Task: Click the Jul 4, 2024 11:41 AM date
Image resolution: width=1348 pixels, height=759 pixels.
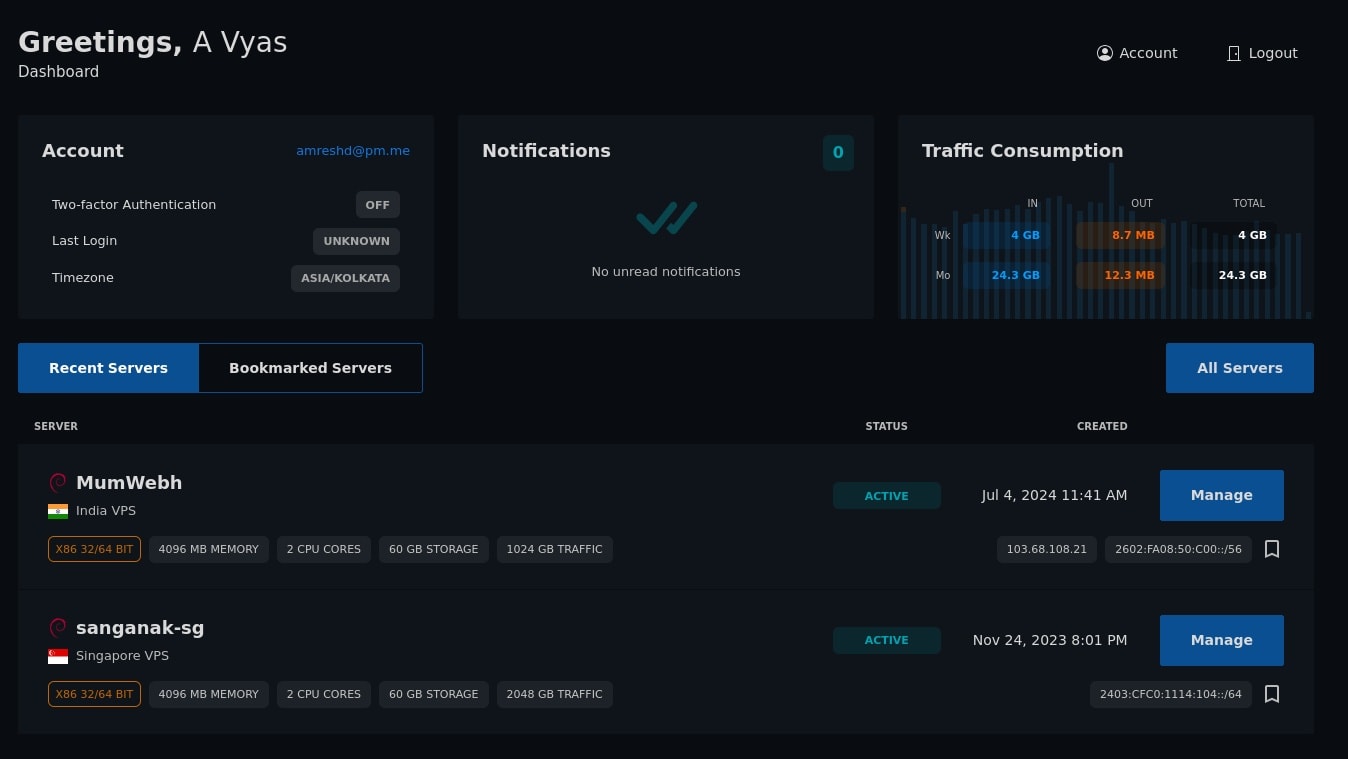Action: point(1054,495)
